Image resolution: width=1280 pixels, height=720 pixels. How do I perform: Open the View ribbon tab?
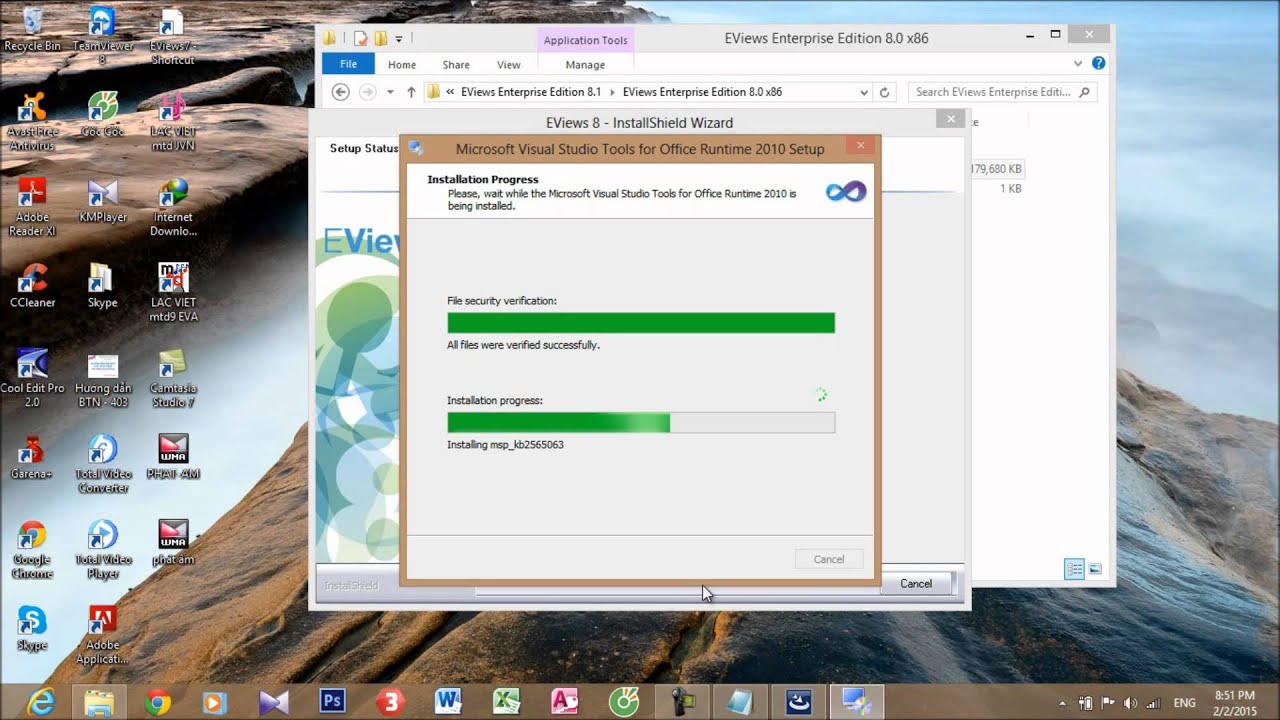(x=509, y=64)
